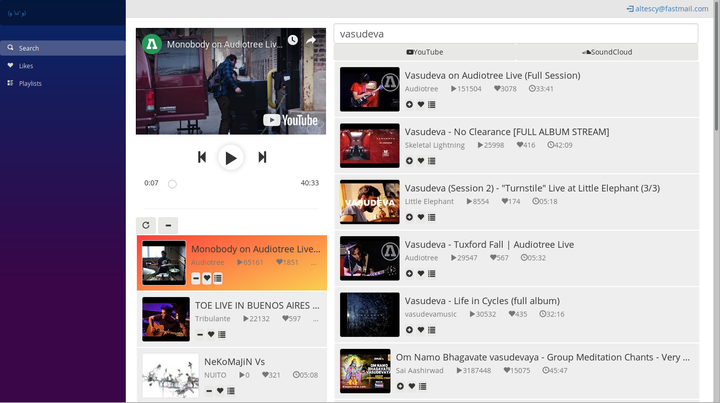Image resolution: width=720 pixels, height=403 pixels.
Task: Open the altescy@fastmail.com account link
Action: 668,9
